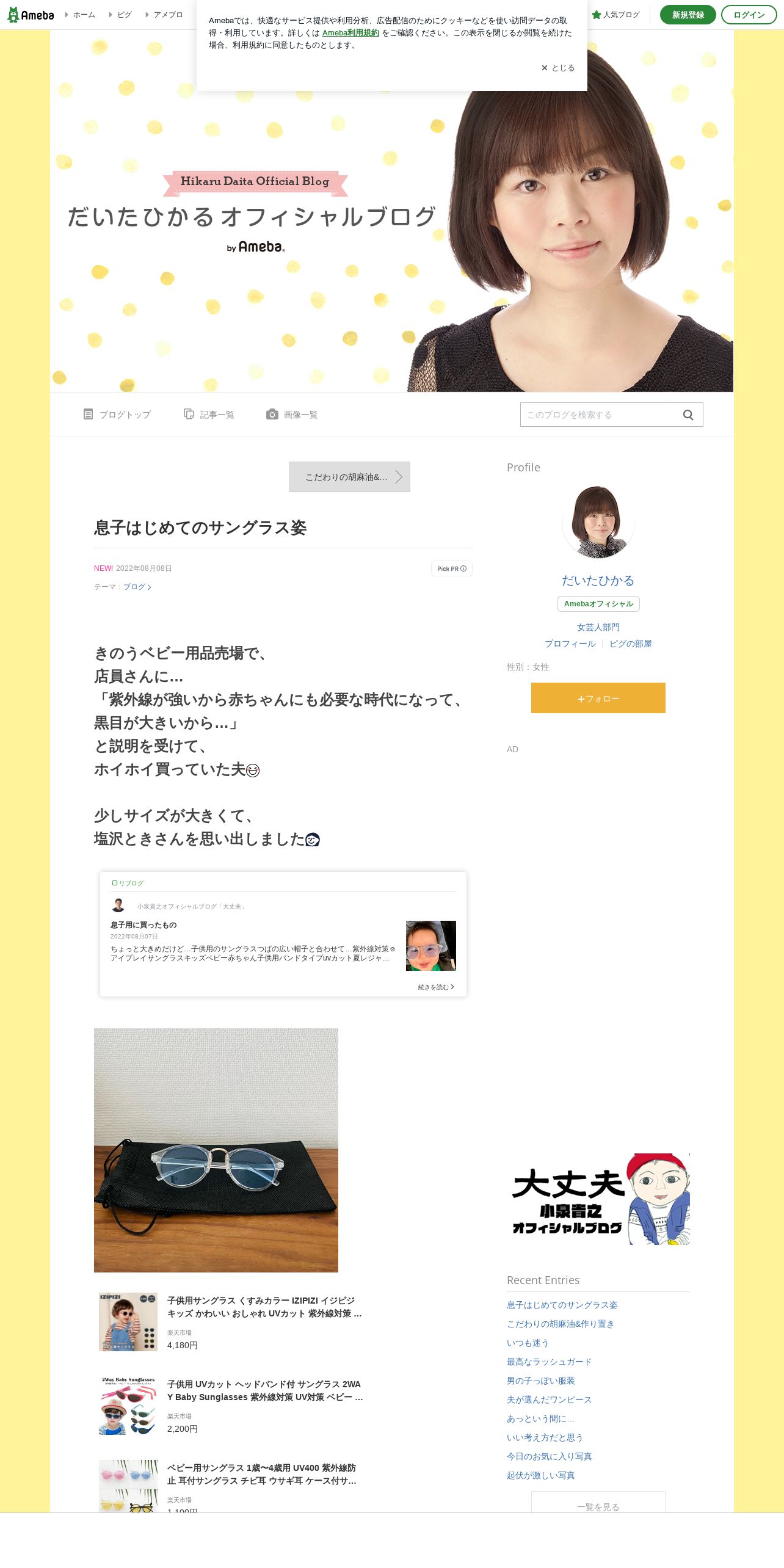The height and width of the screenshot is (1568, 784).
Task: Open the 2WAY Baby Sunglasses product link
Action: coord(265,1390)
